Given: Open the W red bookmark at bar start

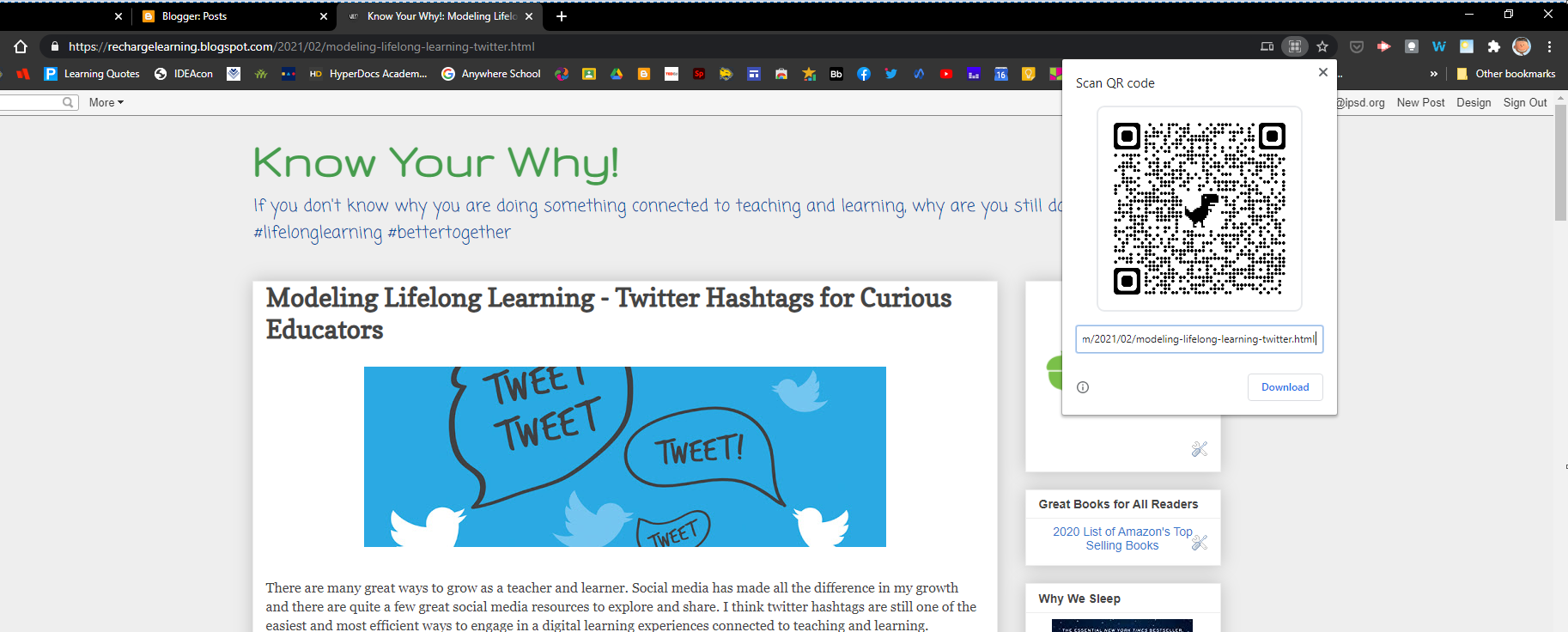Looking at the screenshot, I should point(23,74).
